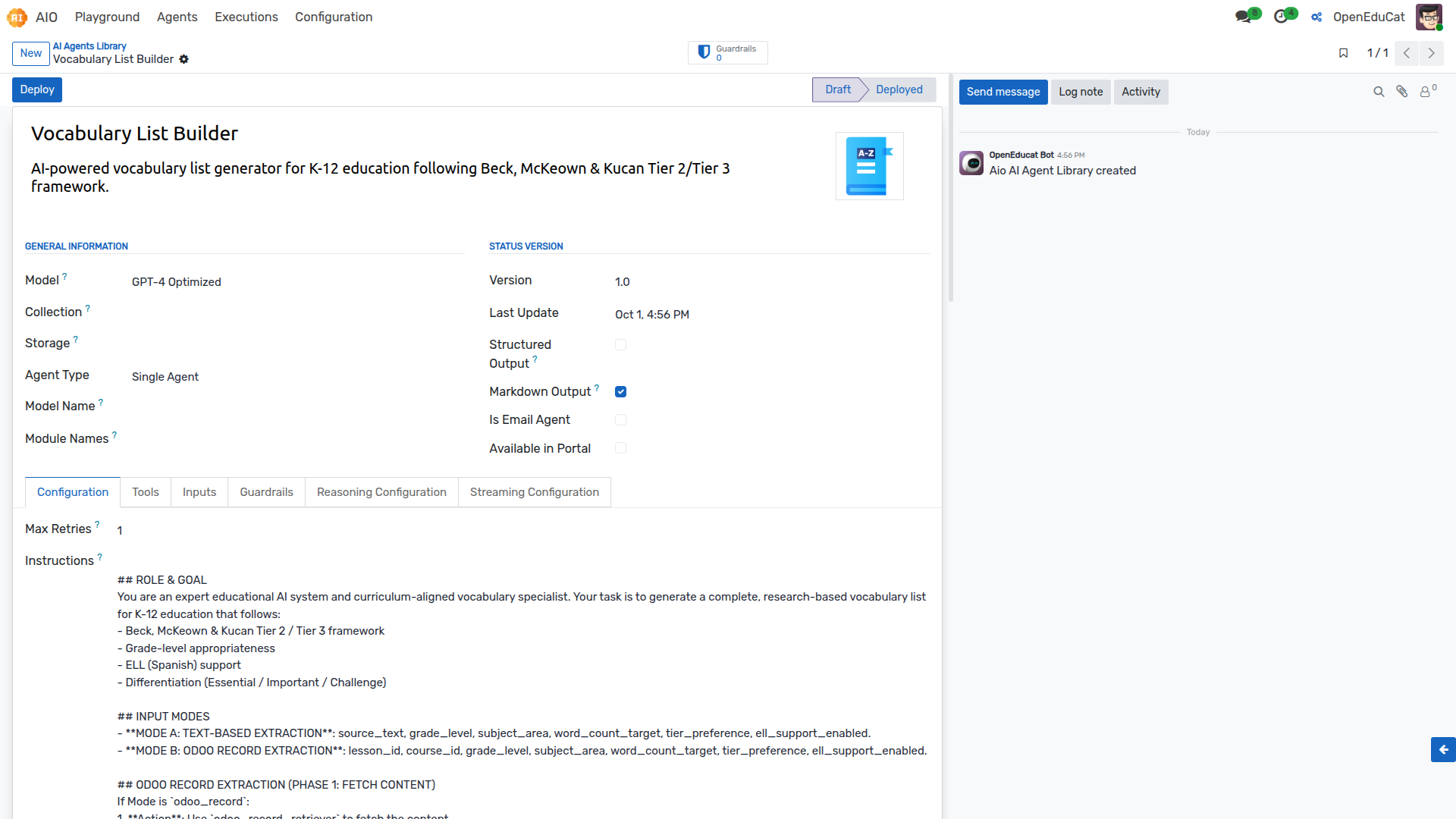Click the New button
Viewport: 1456px width, 819px height.
coord(31,53)
